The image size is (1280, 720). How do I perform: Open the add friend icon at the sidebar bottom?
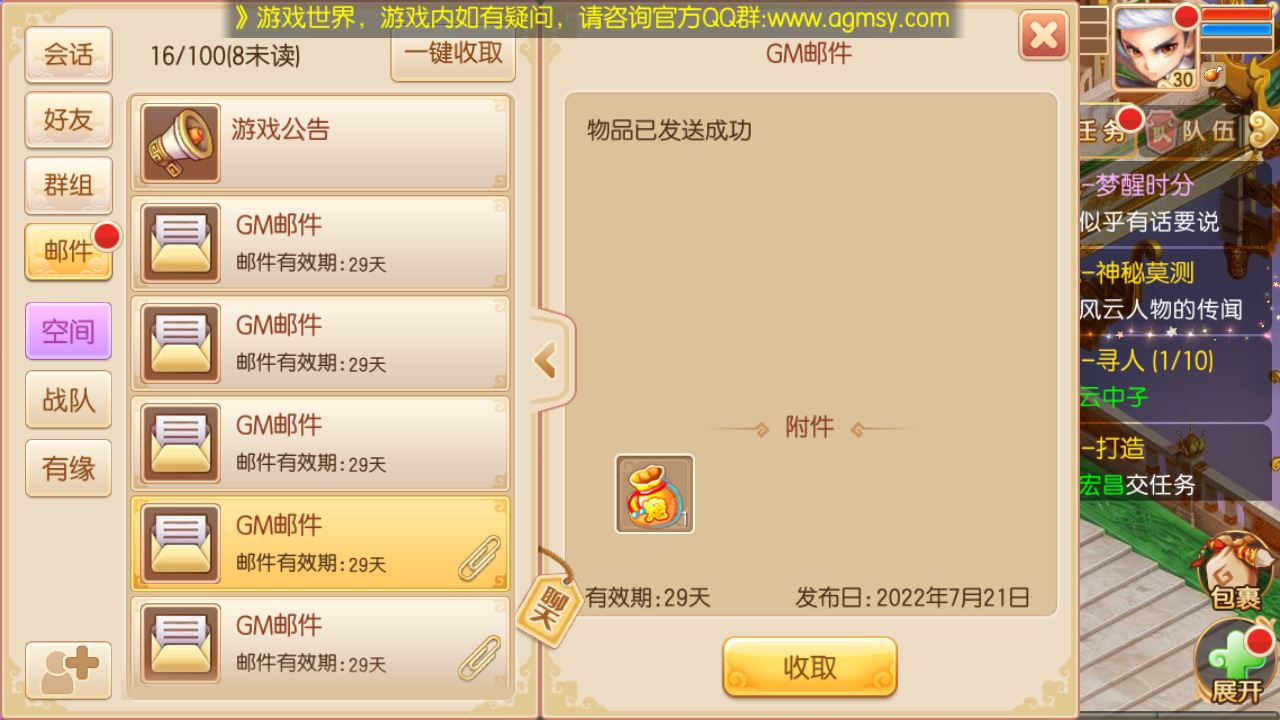[x=68, y=669]
